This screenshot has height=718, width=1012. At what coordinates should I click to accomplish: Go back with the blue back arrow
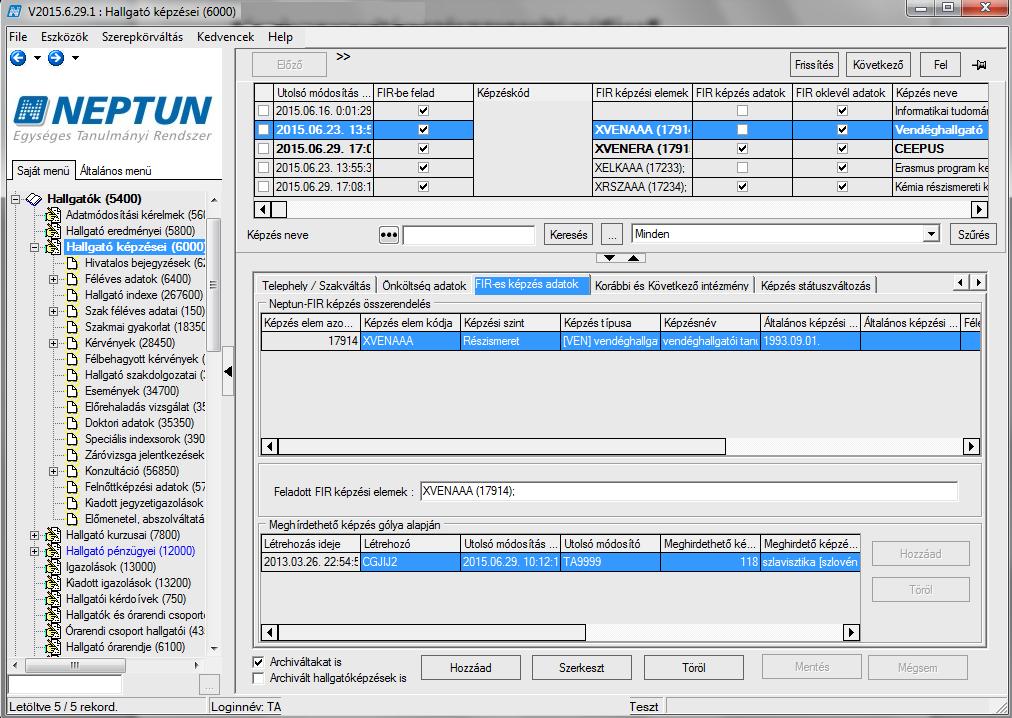click(x=18, y=58)
